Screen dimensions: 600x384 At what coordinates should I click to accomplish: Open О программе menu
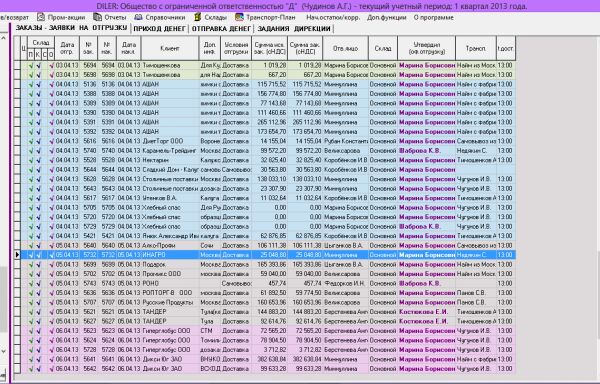(434, 18)
